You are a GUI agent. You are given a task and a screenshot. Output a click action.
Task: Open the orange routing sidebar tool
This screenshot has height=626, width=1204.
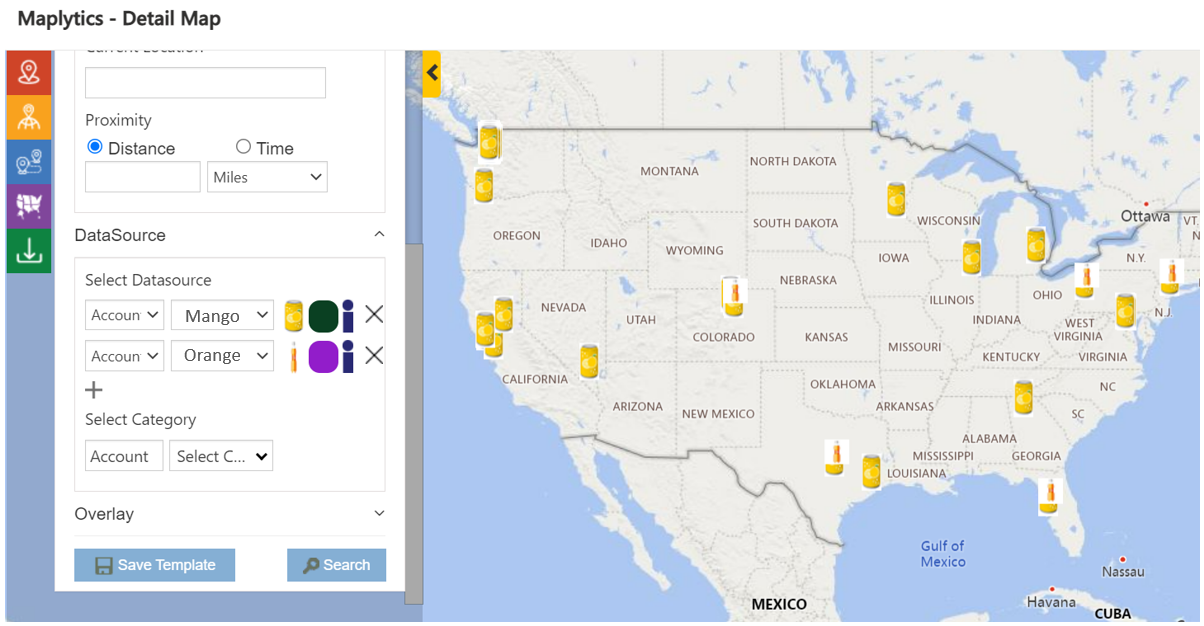(x=29, y=116)
